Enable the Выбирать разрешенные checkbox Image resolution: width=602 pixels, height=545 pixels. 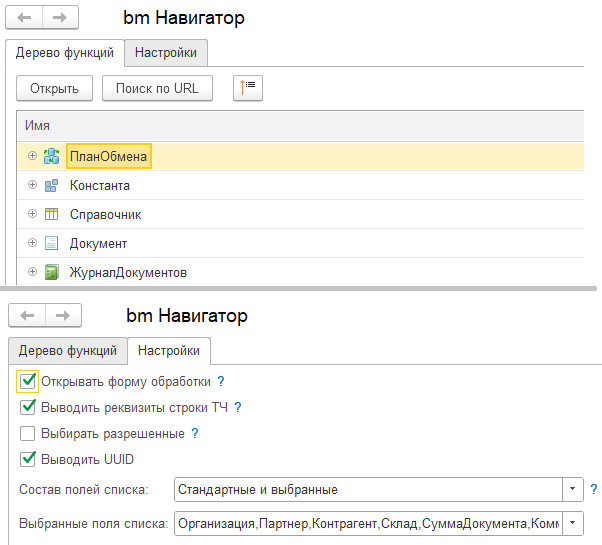point(28,433)
